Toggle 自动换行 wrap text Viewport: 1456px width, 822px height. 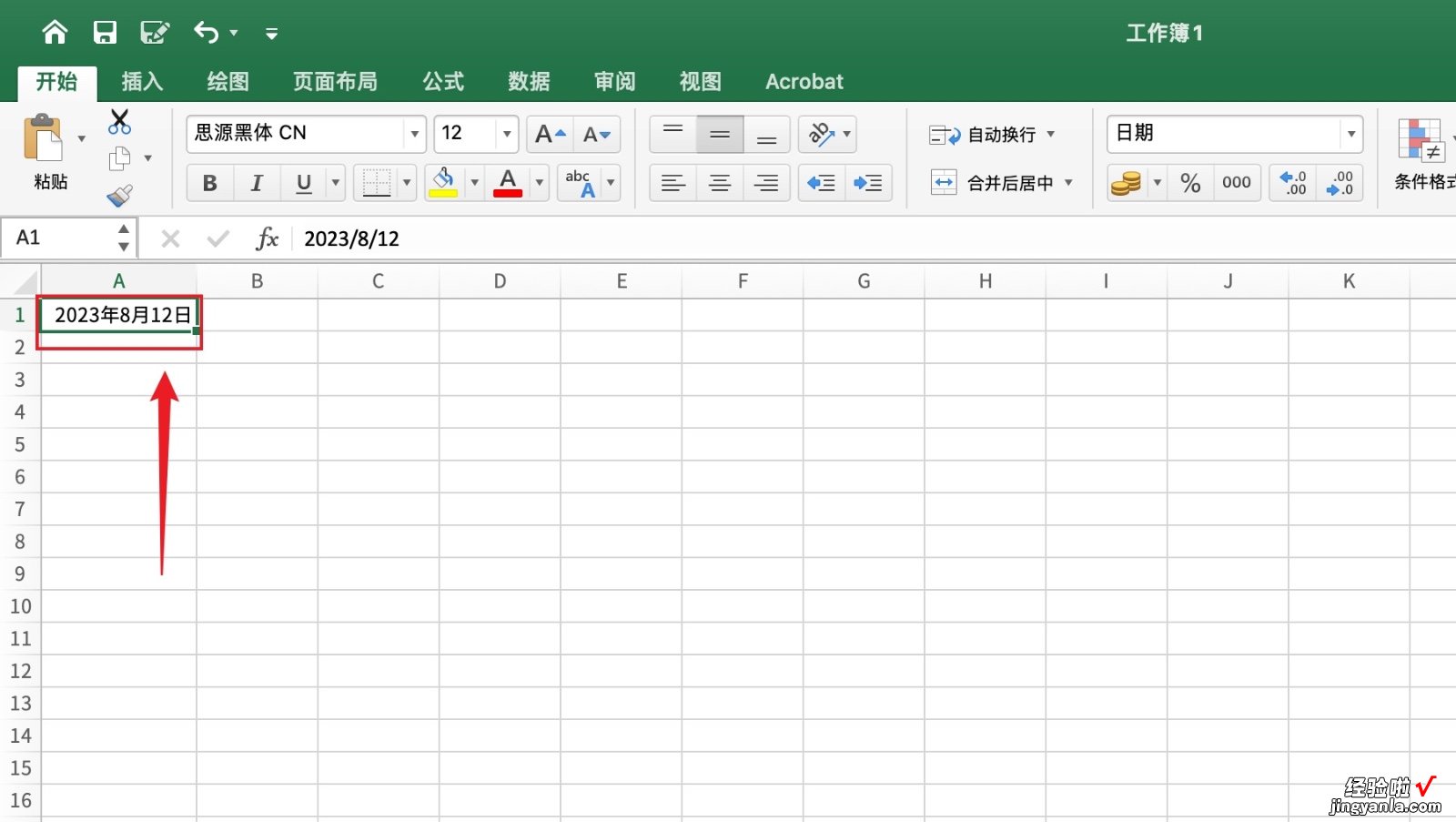pyautogui.click(x=984, y=135)
